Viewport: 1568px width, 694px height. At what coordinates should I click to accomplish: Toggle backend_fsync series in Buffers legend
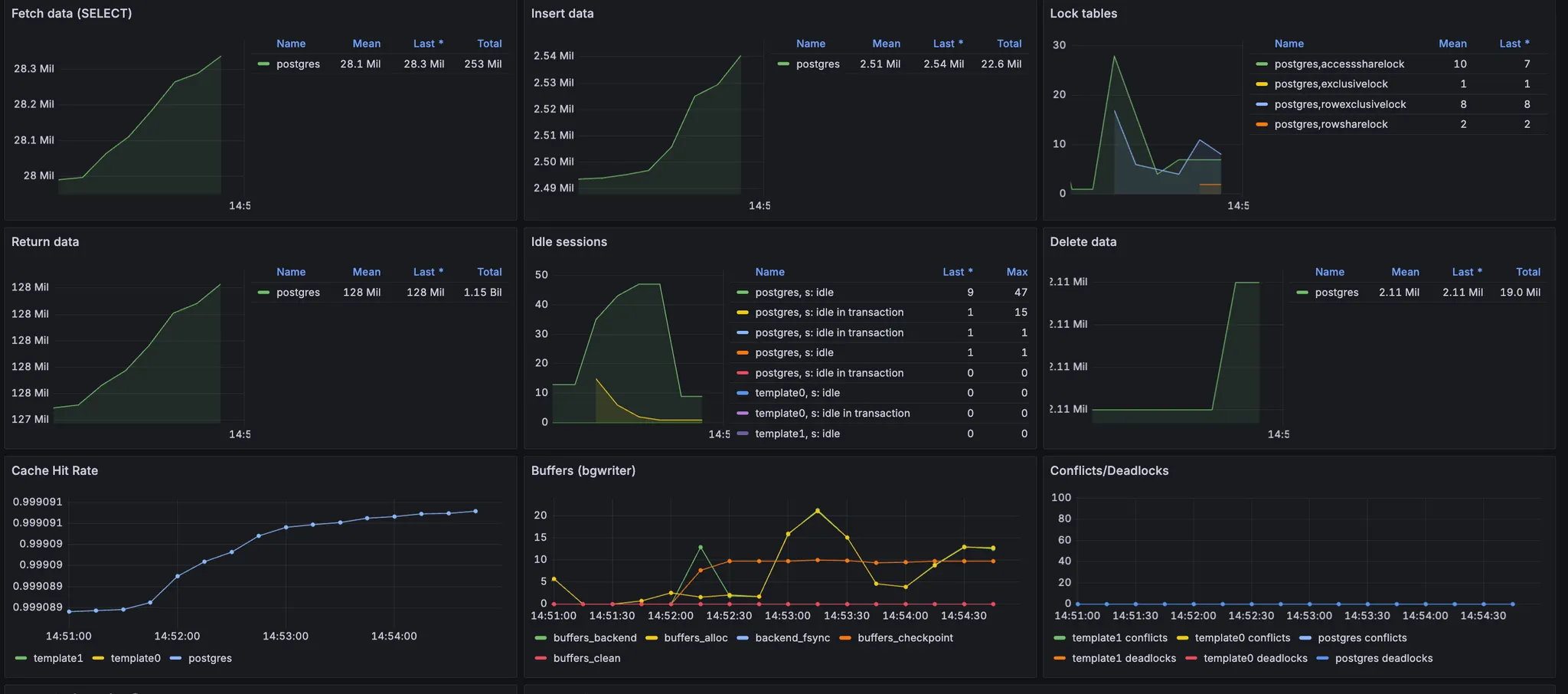tap(792, 637)
